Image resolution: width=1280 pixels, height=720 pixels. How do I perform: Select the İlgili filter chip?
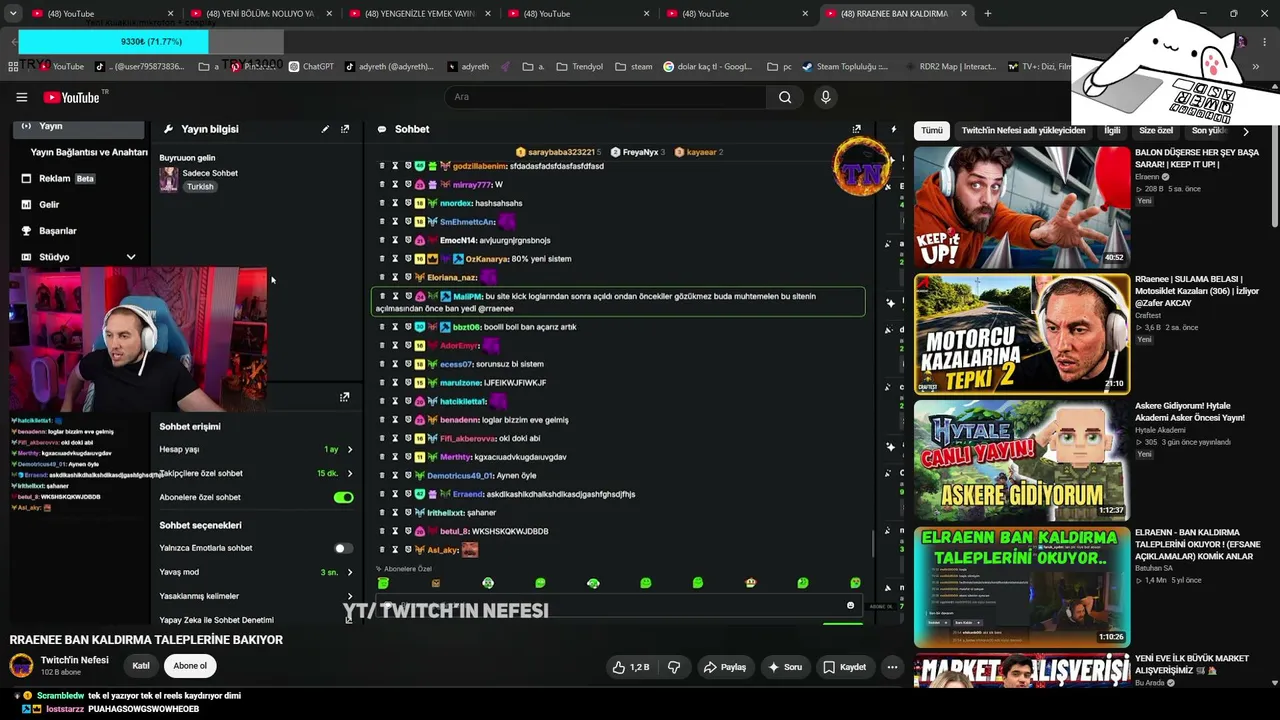tap(1112, 131)
